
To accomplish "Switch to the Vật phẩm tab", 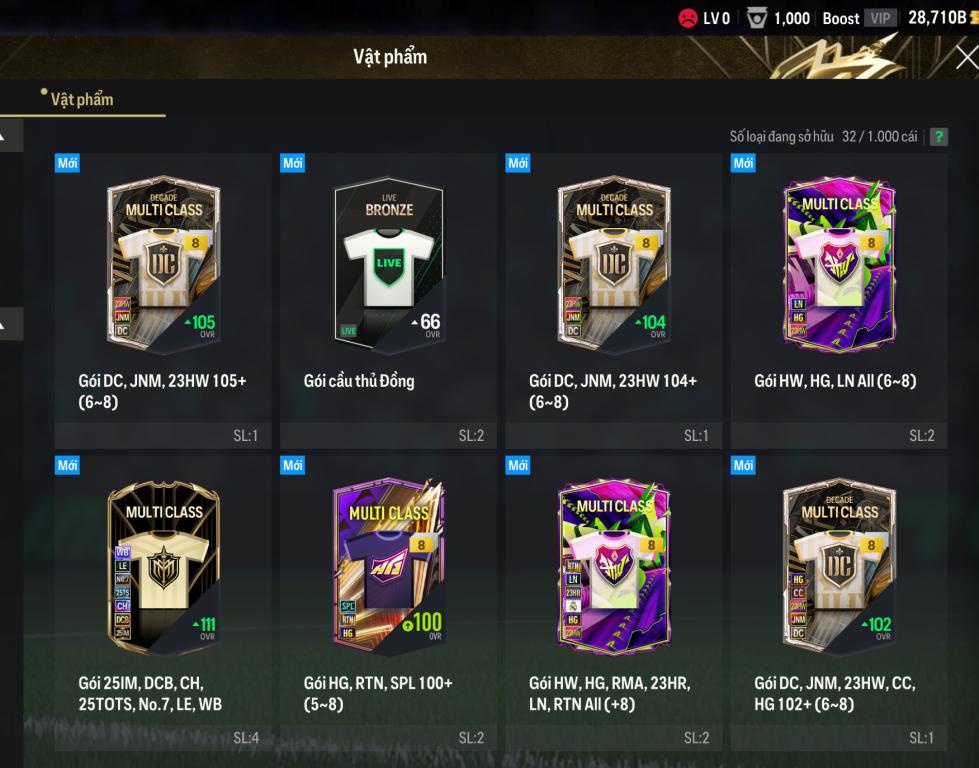I will click(82, 100).
